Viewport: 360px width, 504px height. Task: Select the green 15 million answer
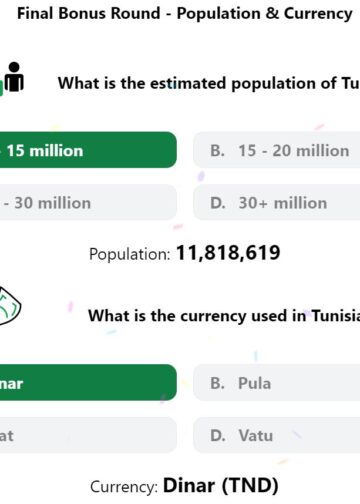[x=88, y=150]
